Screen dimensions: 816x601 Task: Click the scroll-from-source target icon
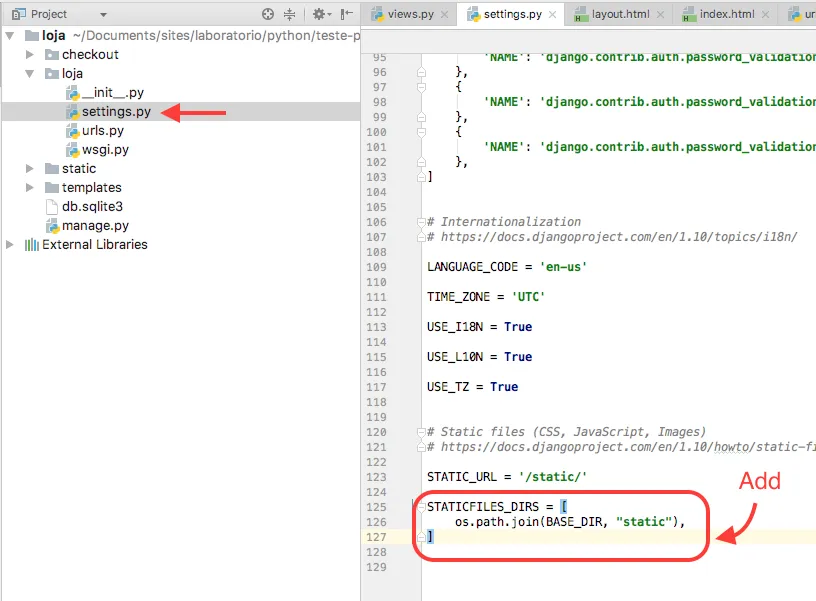click(268, 14)
